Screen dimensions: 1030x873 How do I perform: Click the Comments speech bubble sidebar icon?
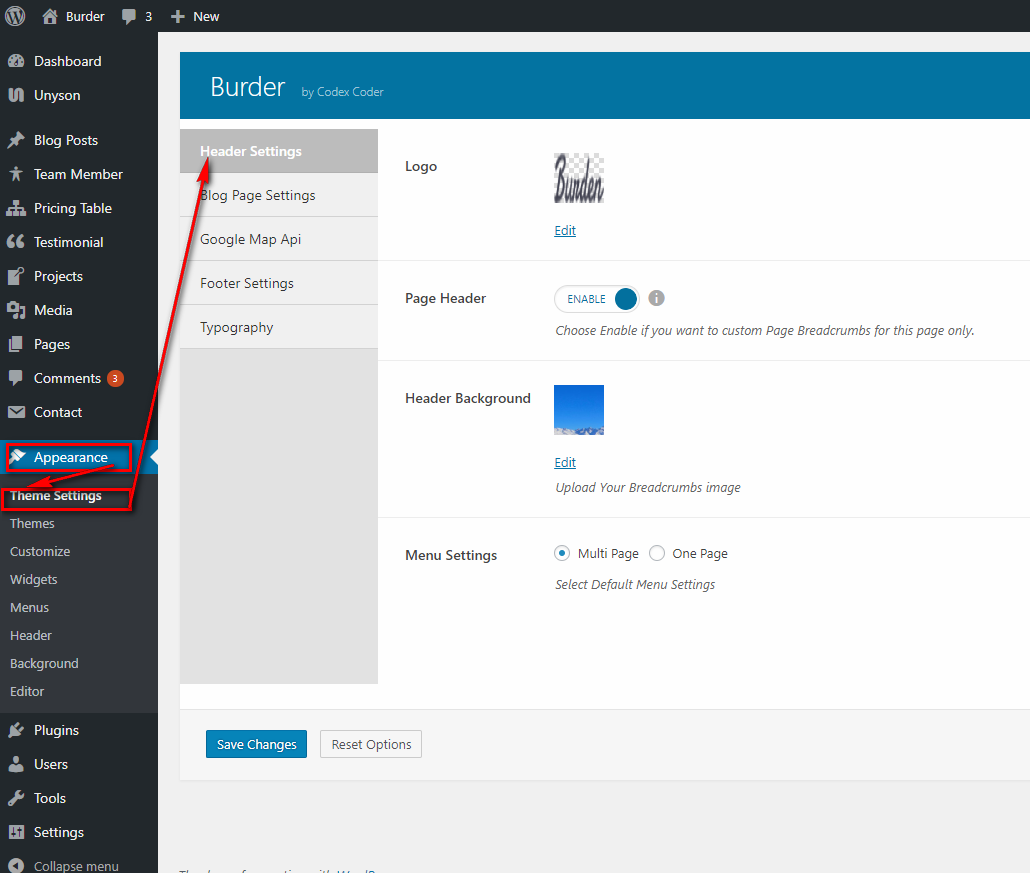16,378
